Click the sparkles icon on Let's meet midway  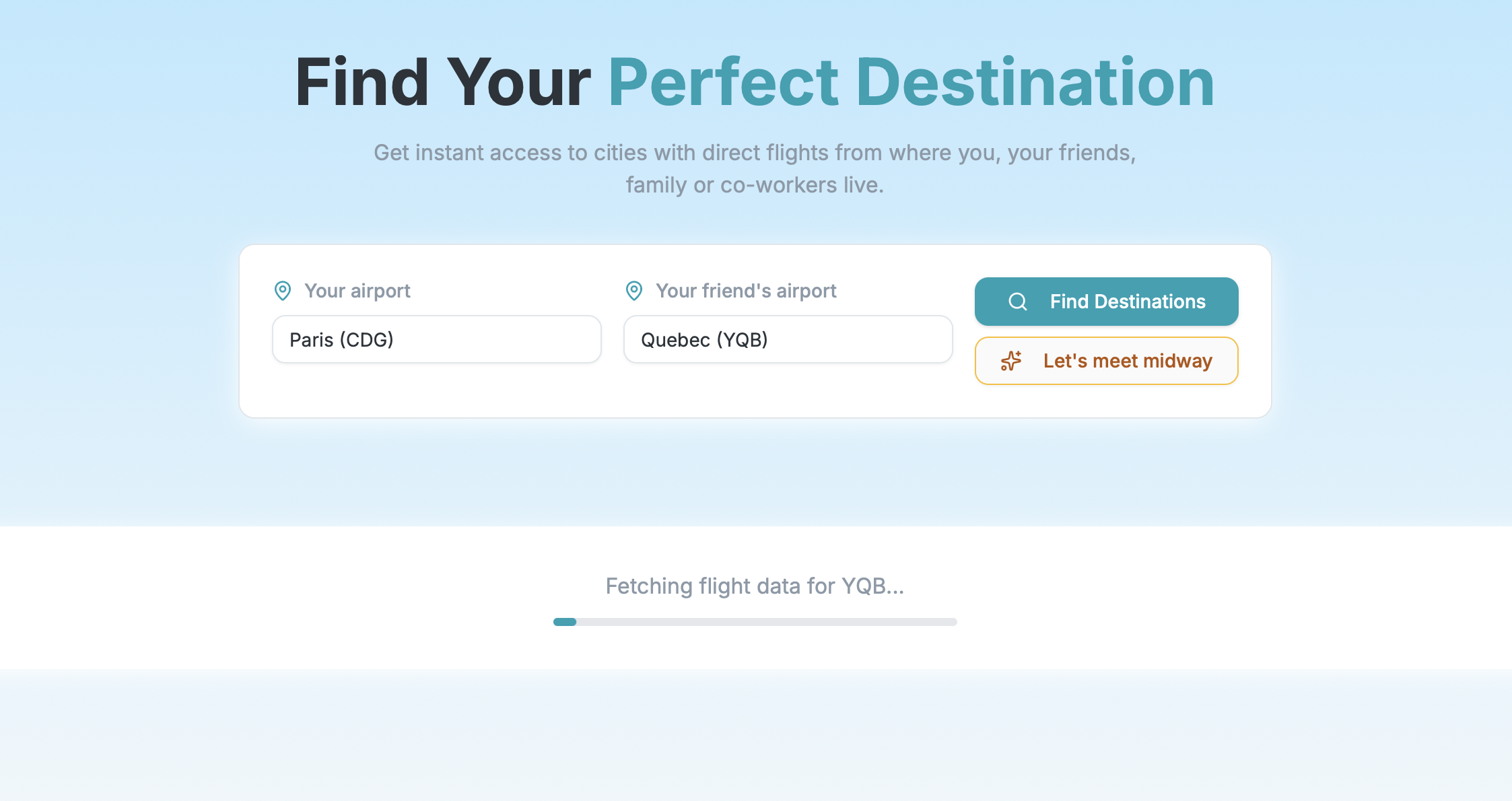(1010, 361)
